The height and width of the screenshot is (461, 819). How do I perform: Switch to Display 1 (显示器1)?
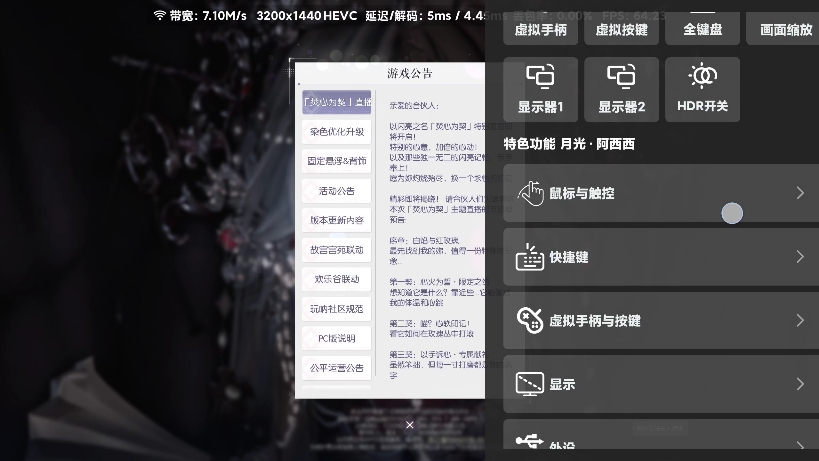click(x=541, y=89)
